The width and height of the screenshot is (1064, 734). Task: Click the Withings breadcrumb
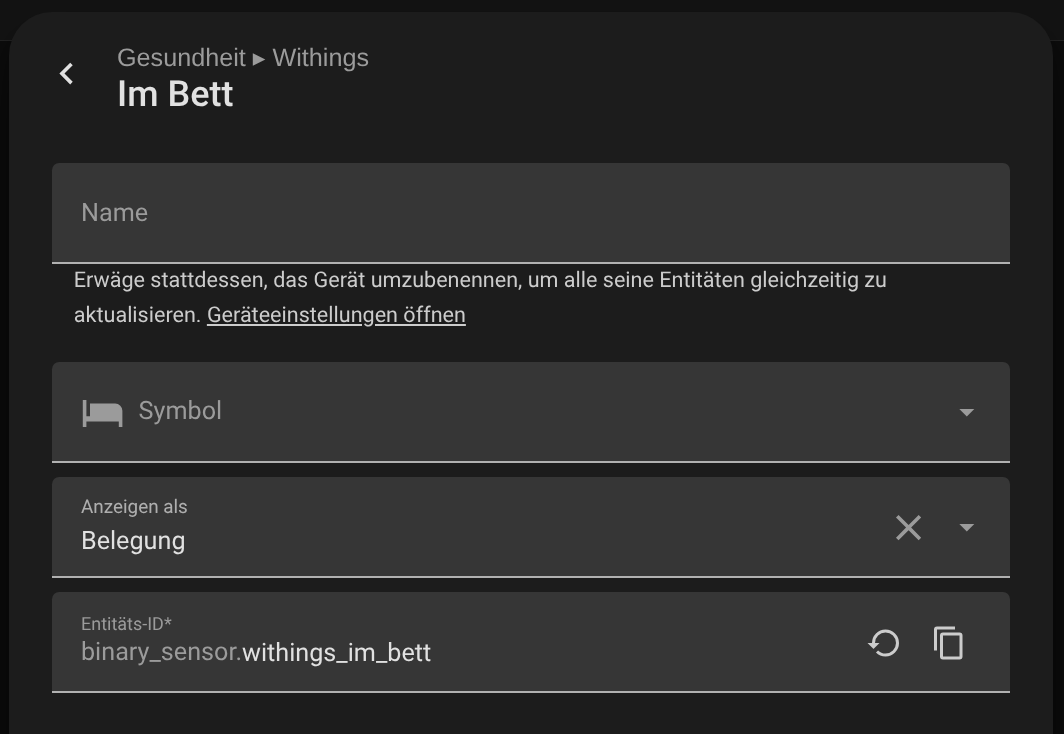[x=320, y=58]
